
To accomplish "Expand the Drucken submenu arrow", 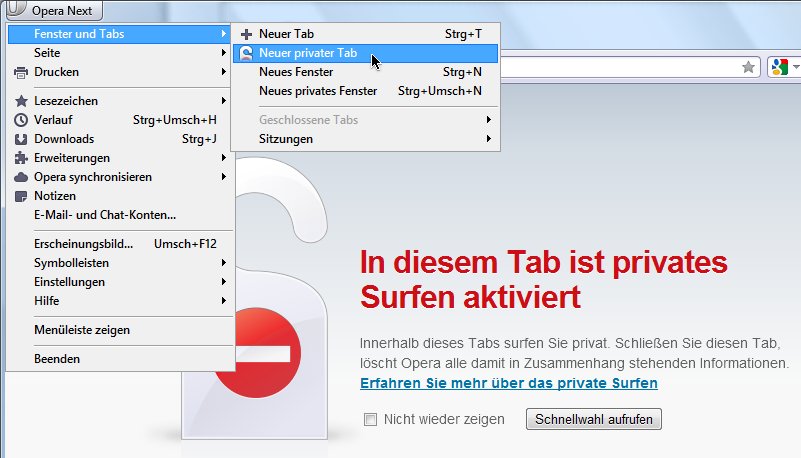I will [224, 71].
